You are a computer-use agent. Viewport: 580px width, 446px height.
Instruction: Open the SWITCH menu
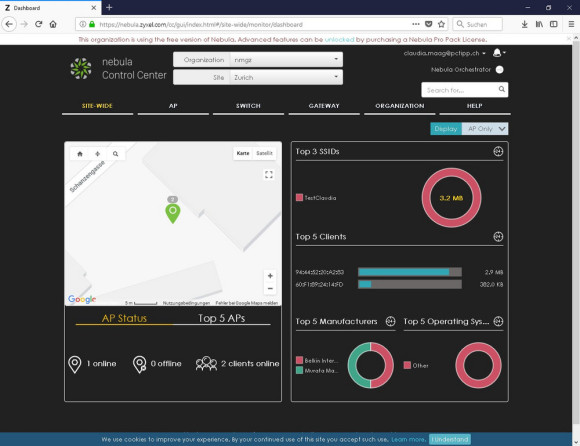248,106
